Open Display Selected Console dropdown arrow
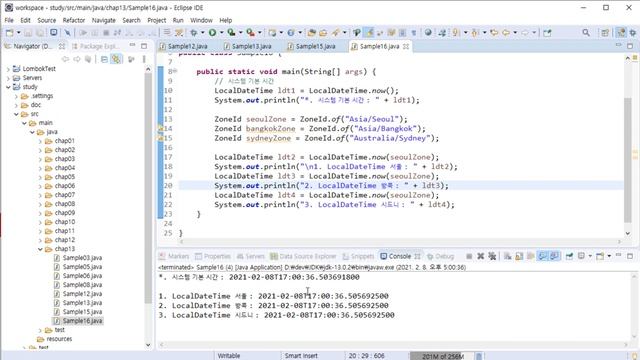 point(590,256)
